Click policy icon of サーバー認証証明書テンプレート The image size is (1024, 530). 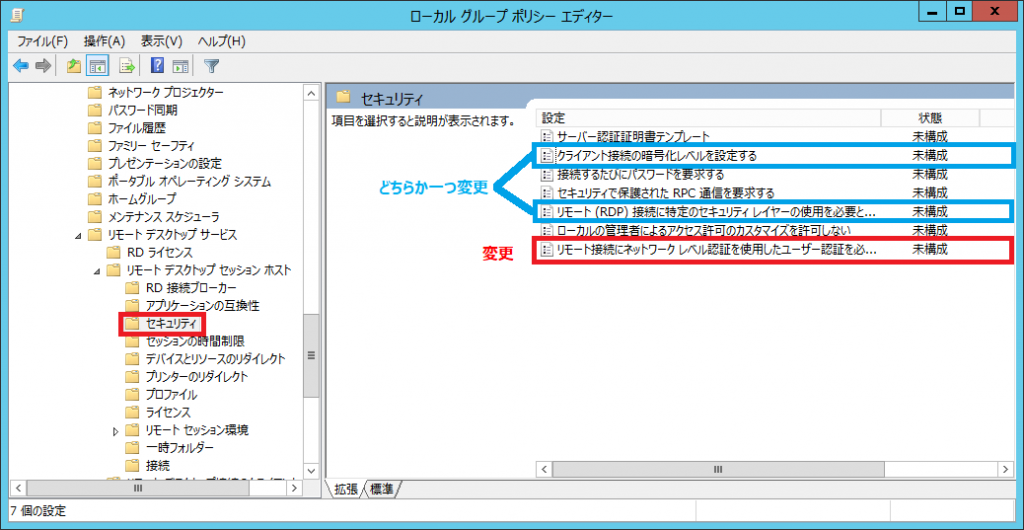click(x=547, y=136)
